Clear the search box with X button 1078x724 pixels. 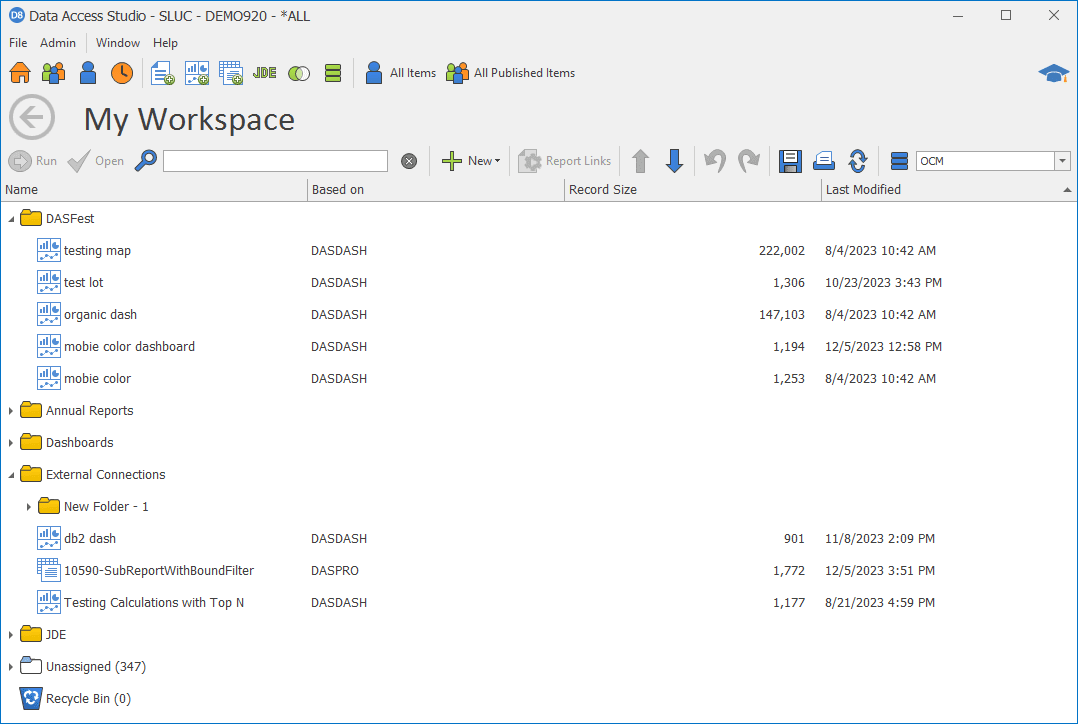pos(409,161)
